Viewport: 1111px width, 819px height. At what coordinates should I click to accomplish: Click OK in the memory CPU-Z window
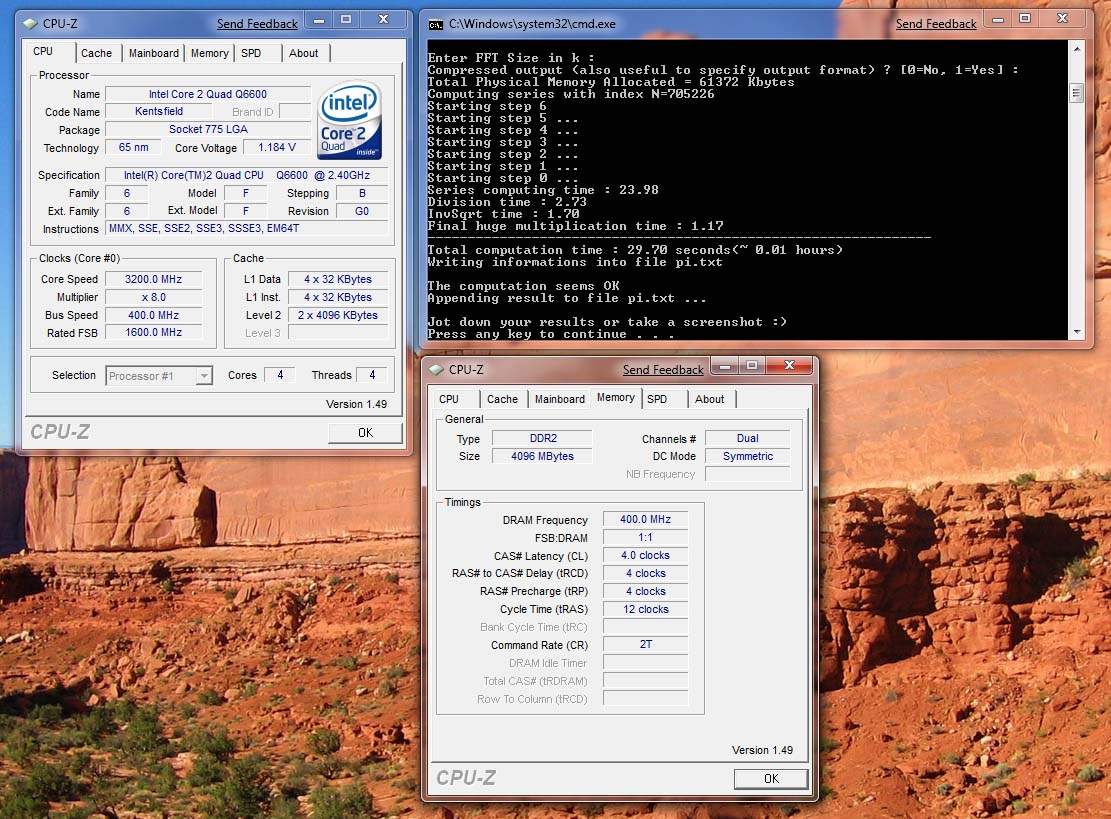point(771,779)
